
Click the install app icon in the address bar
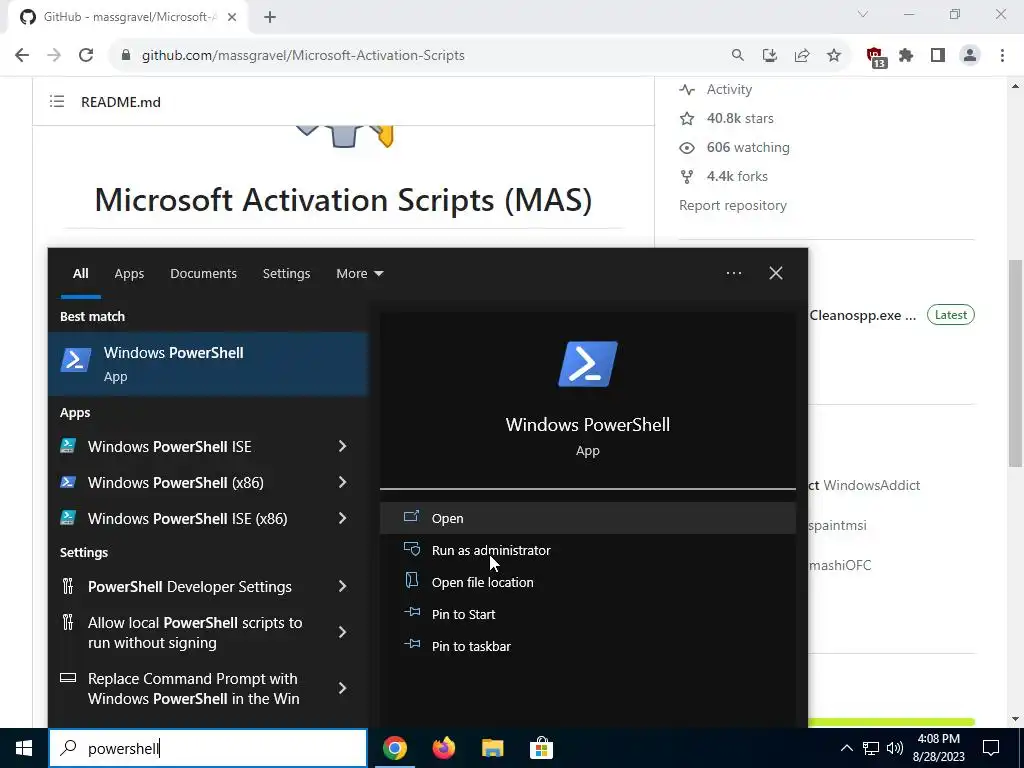coord(770,56)
